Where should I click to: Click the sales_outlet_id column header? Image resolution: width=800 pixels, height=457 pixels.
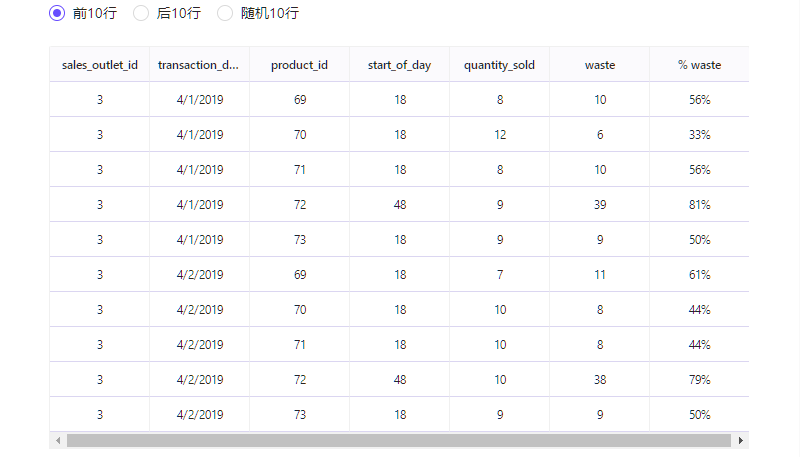(x=99, y=65)
